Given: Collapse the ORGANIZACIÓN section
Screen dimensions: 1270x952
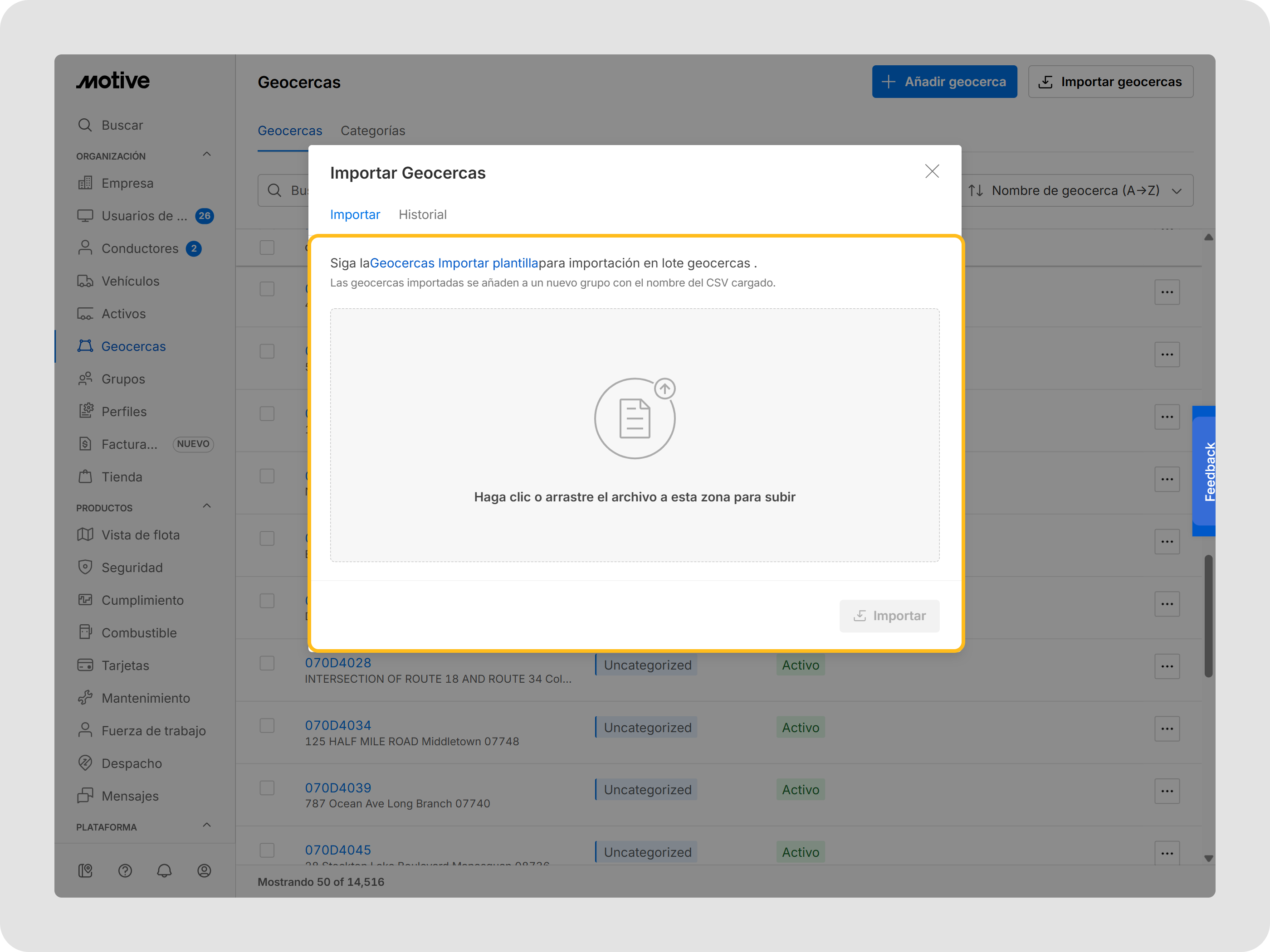Looking at the screenshot, I should 207,154.
